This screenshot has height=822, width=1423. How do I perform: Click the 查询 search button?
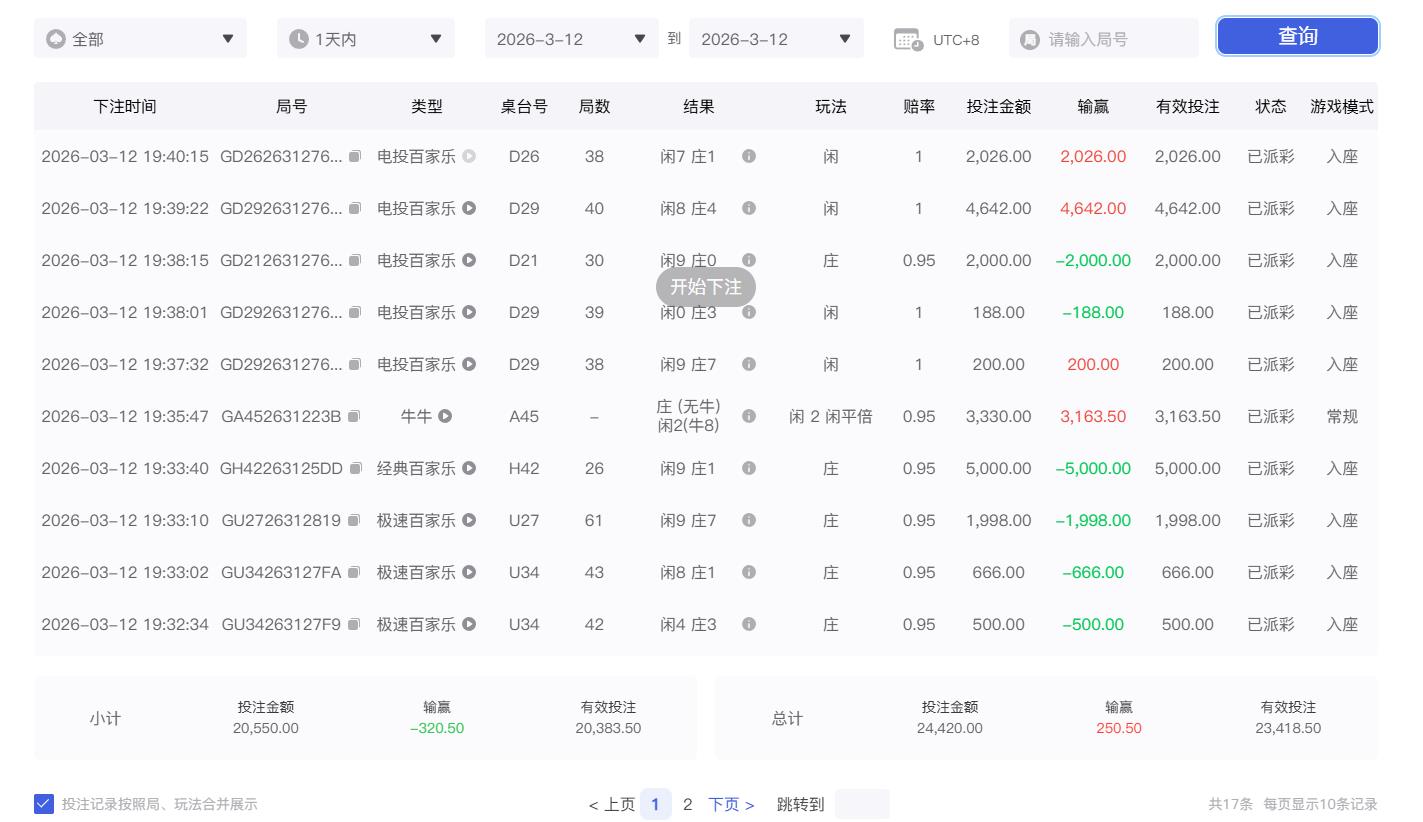click(1297, 36)
